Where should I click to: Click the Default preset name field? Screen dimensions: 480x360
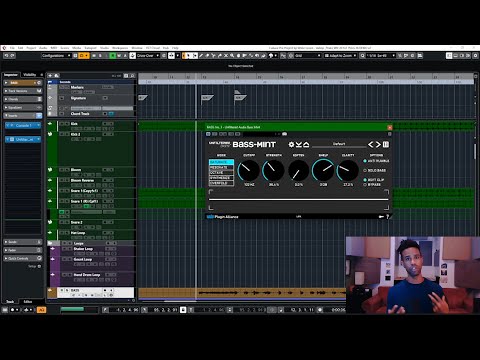pos(339,144)
